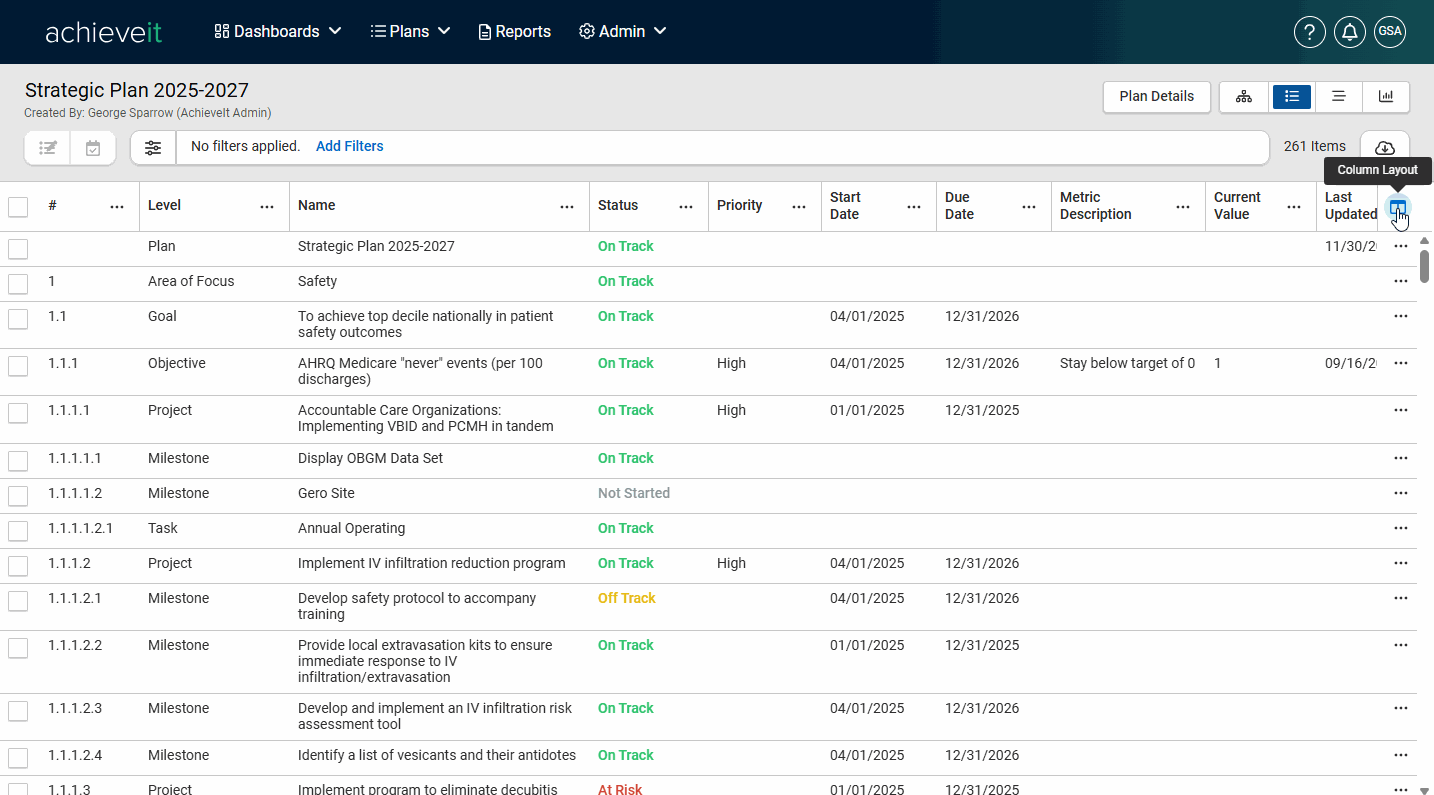Click the At Risk status text
1434x795 pixels.
coord(620,789)
